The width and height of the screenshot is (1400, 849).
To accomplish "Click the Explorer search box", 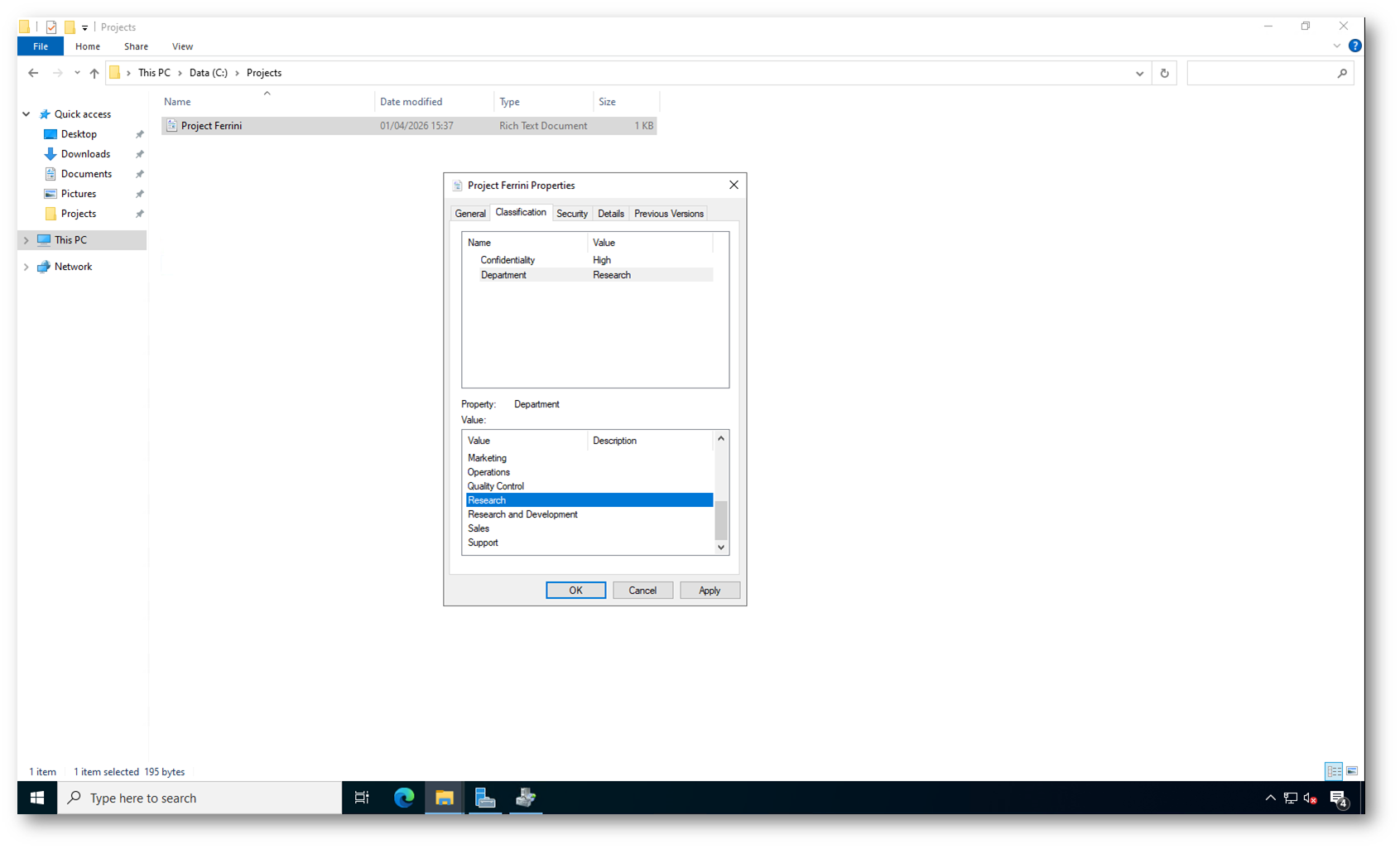I will 1261,73.
